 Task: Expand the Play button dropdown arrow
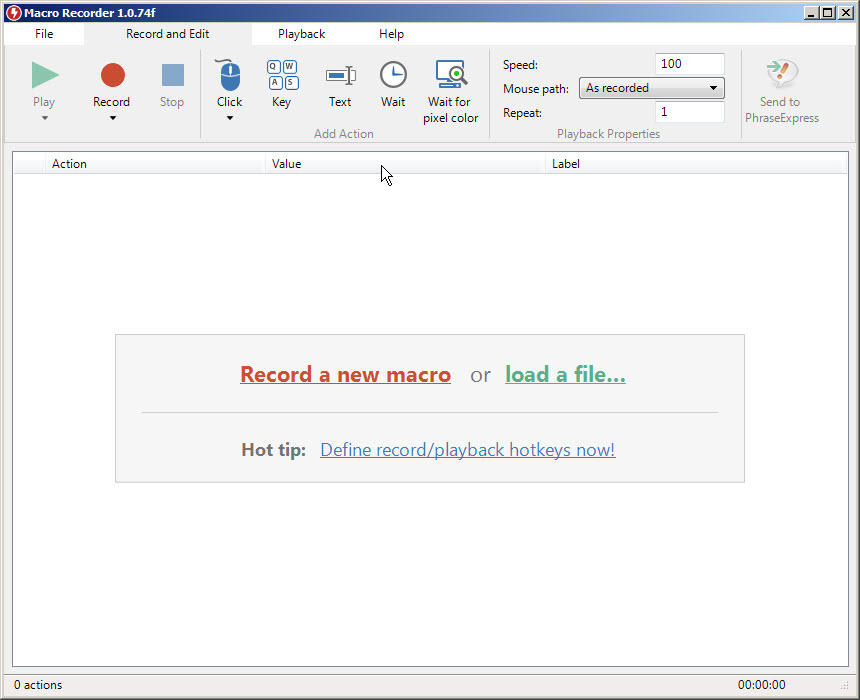(44, 118)
